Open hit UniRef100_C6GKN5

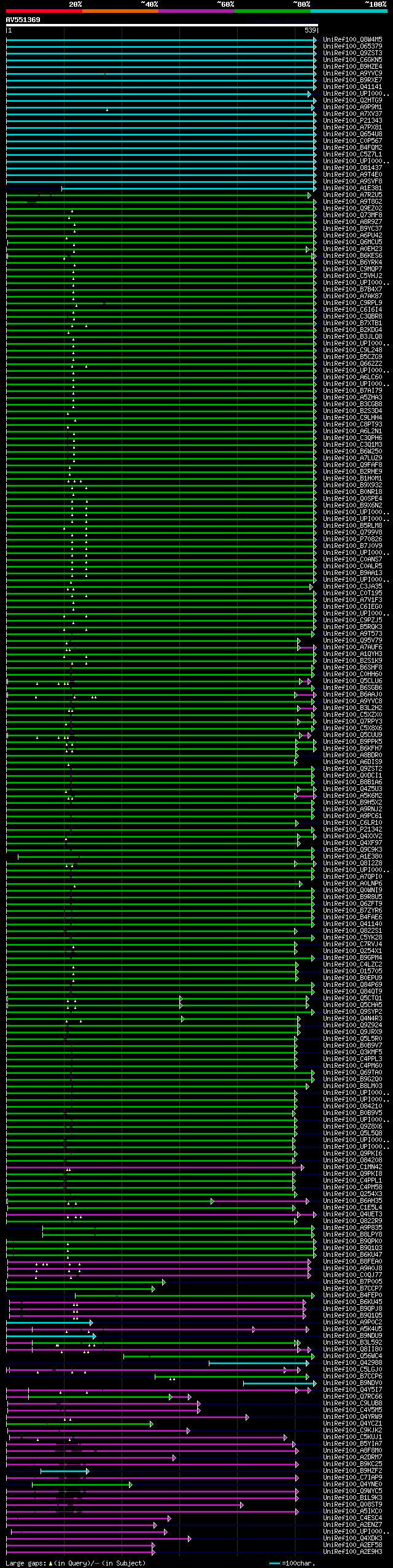[x=352, y=60]
